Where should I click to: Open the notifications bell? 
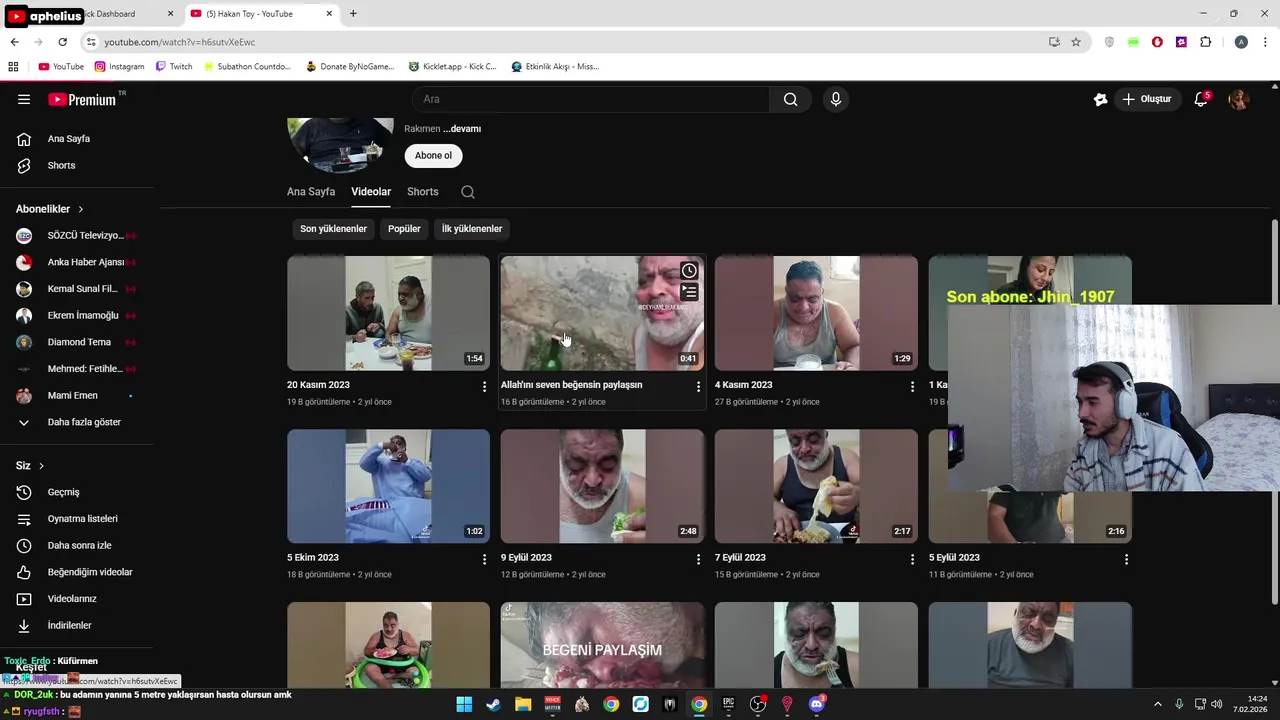click(x=1201, y=99)
